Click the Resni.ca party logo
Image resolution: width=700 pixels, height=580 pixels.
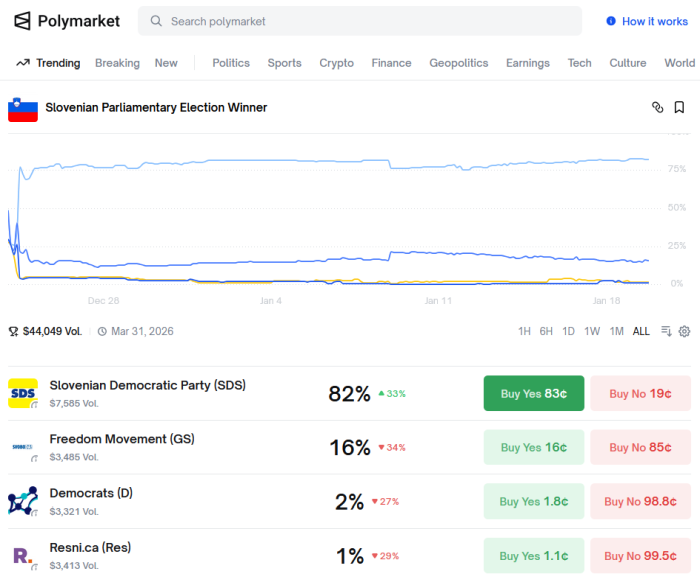coord(23,556)
